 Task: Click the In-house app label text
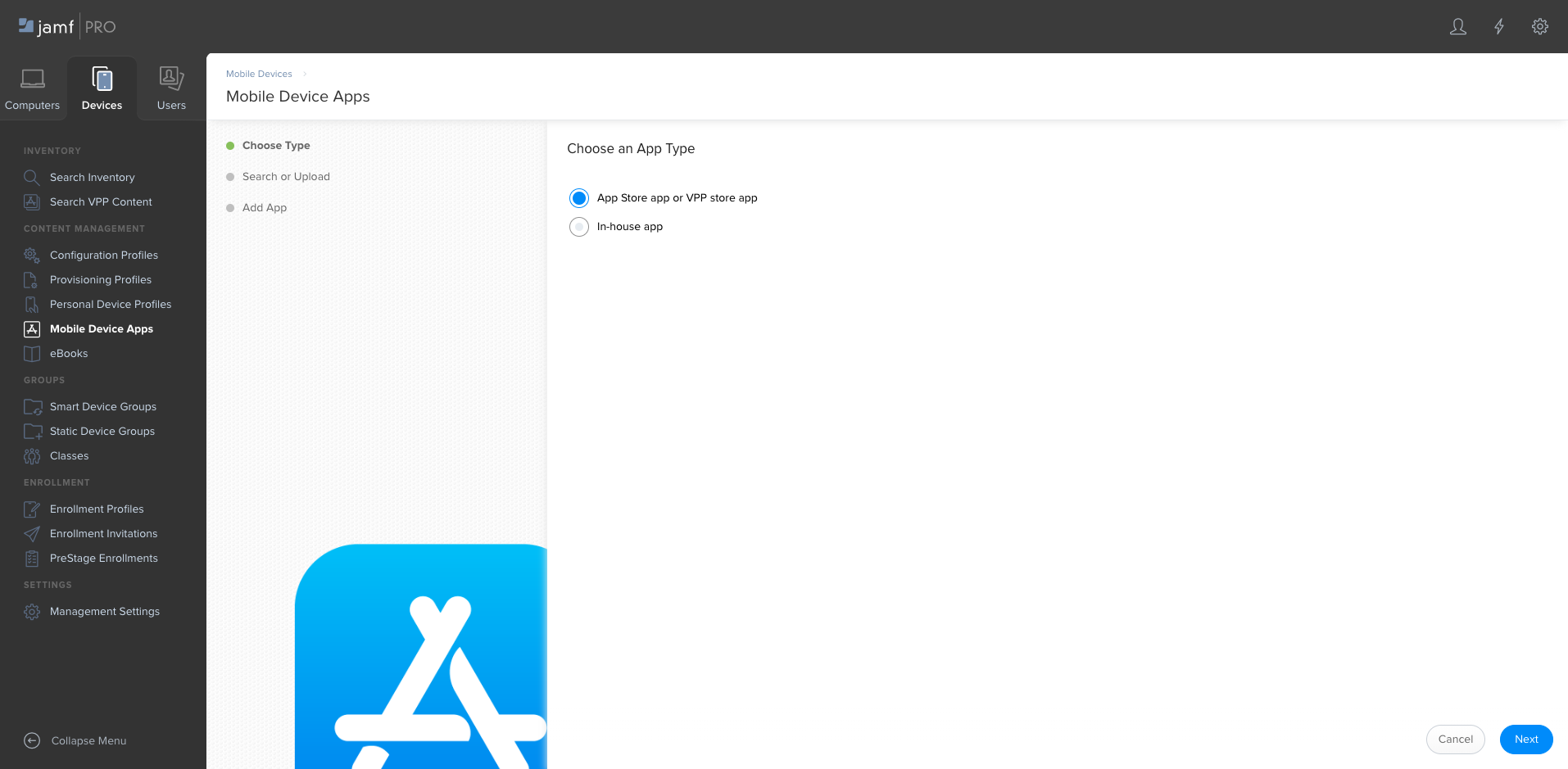coord(630,227)
